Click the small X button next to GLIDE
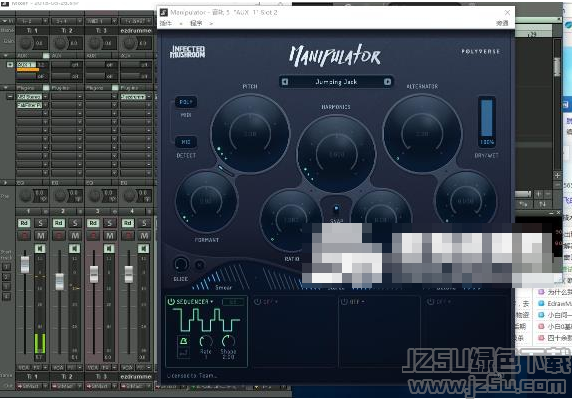The image size is (572, 399). pos(200,265)
